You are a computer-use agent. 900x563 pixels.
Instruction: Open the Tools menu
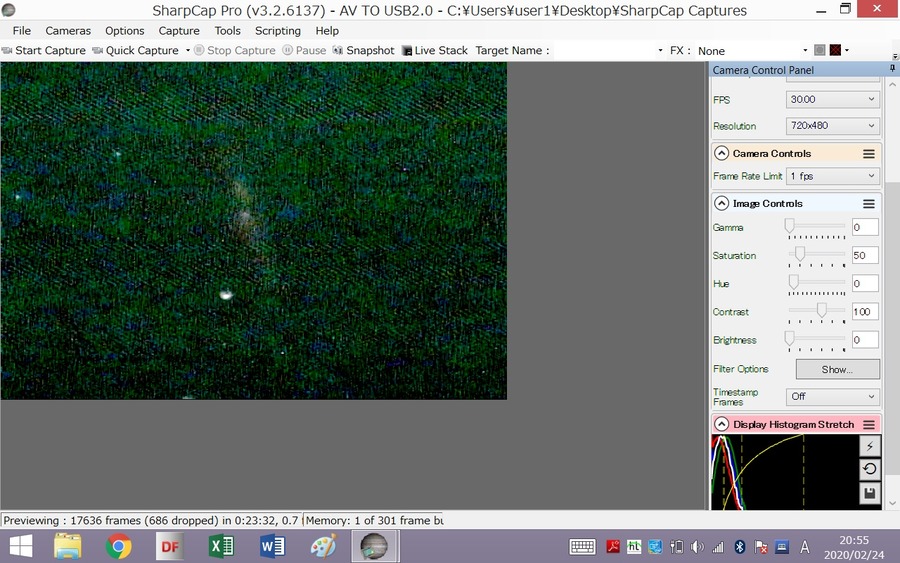click(227, 31)
